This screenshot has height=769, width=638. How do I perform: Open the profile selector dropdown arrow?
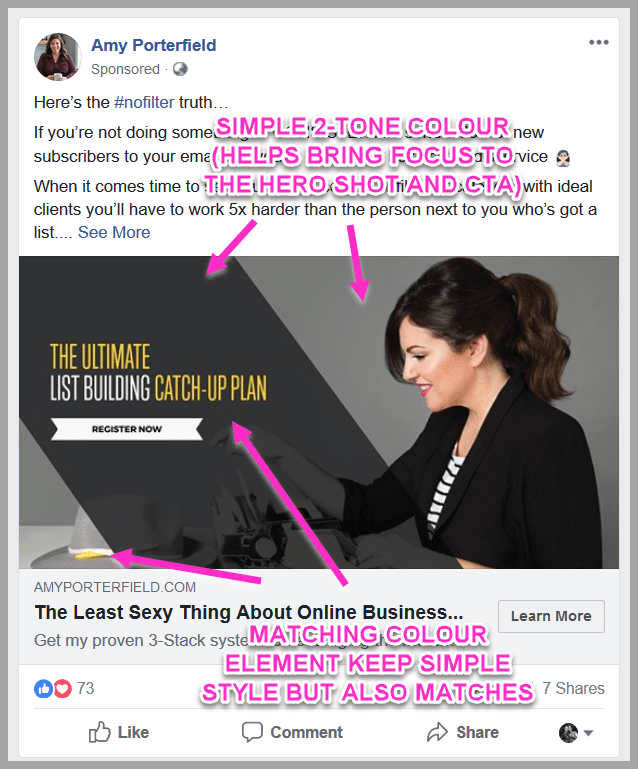[588, 733]
